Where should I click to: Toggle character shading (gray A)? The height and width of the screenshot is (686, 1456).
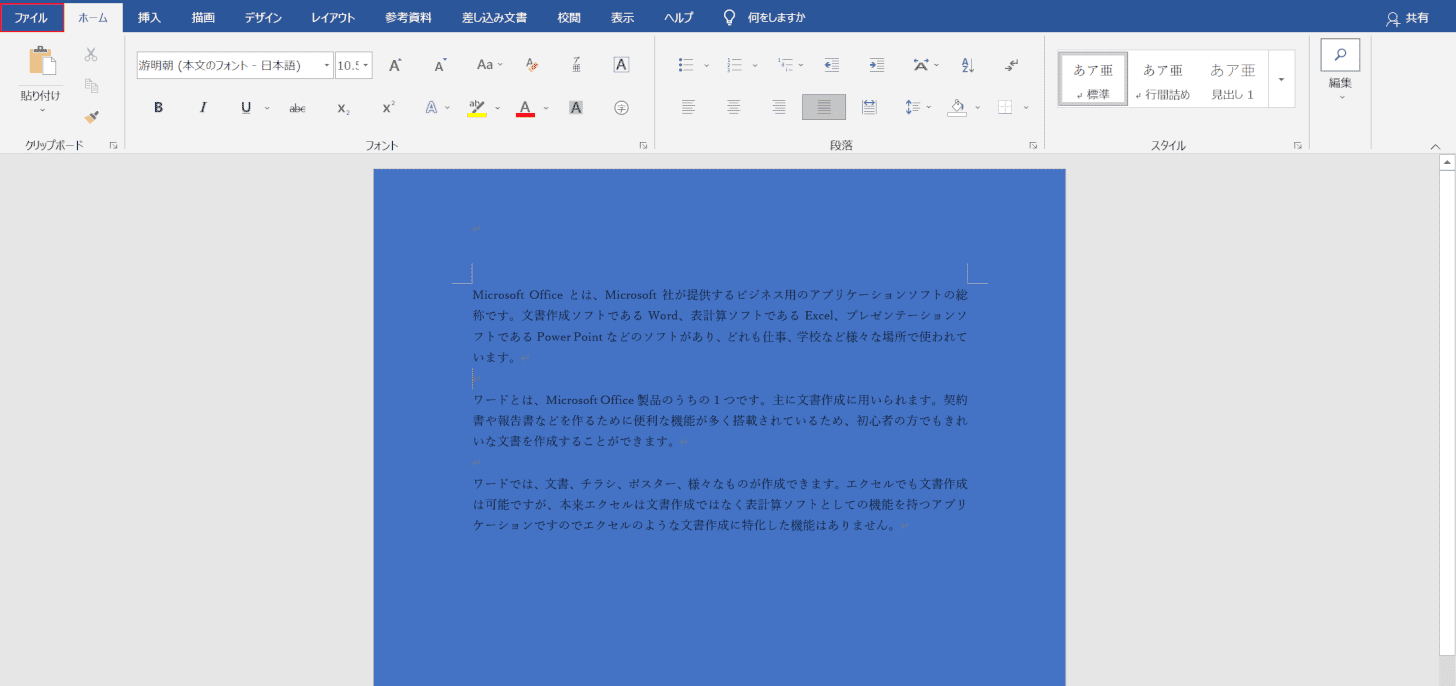[576, 108]
